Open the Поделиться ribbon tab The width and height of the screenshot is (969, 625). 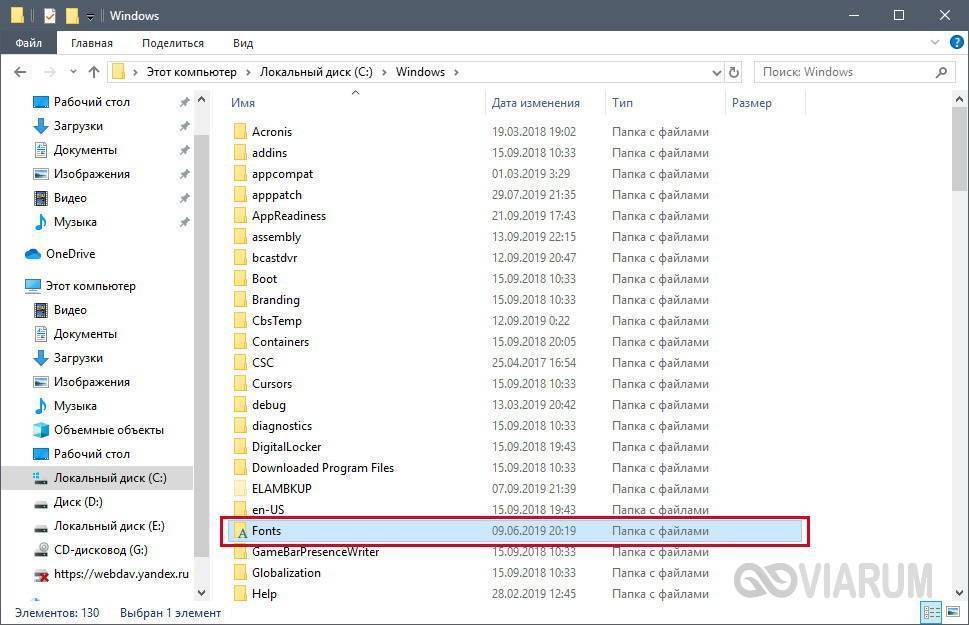point(173,43)
